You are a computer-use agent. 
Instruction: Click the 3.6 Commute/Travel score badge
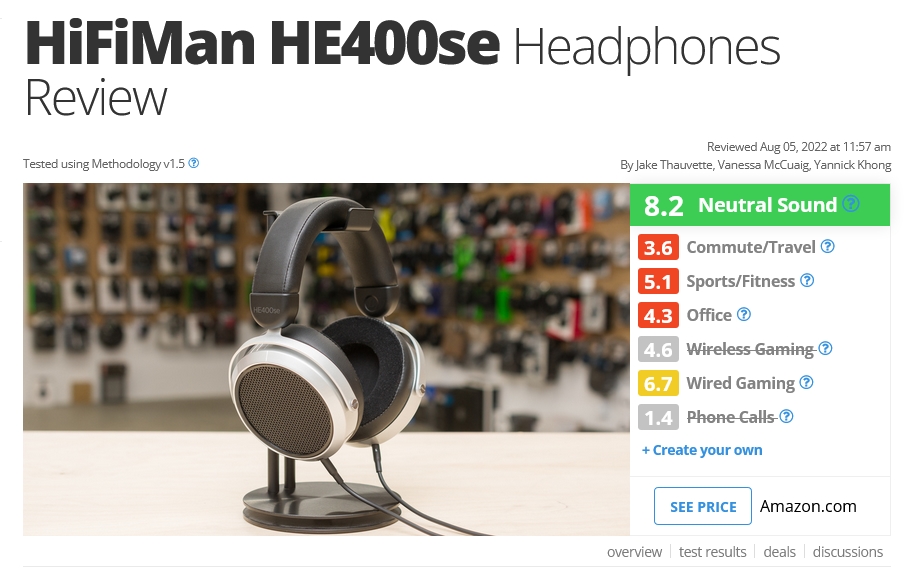(658, 247)
